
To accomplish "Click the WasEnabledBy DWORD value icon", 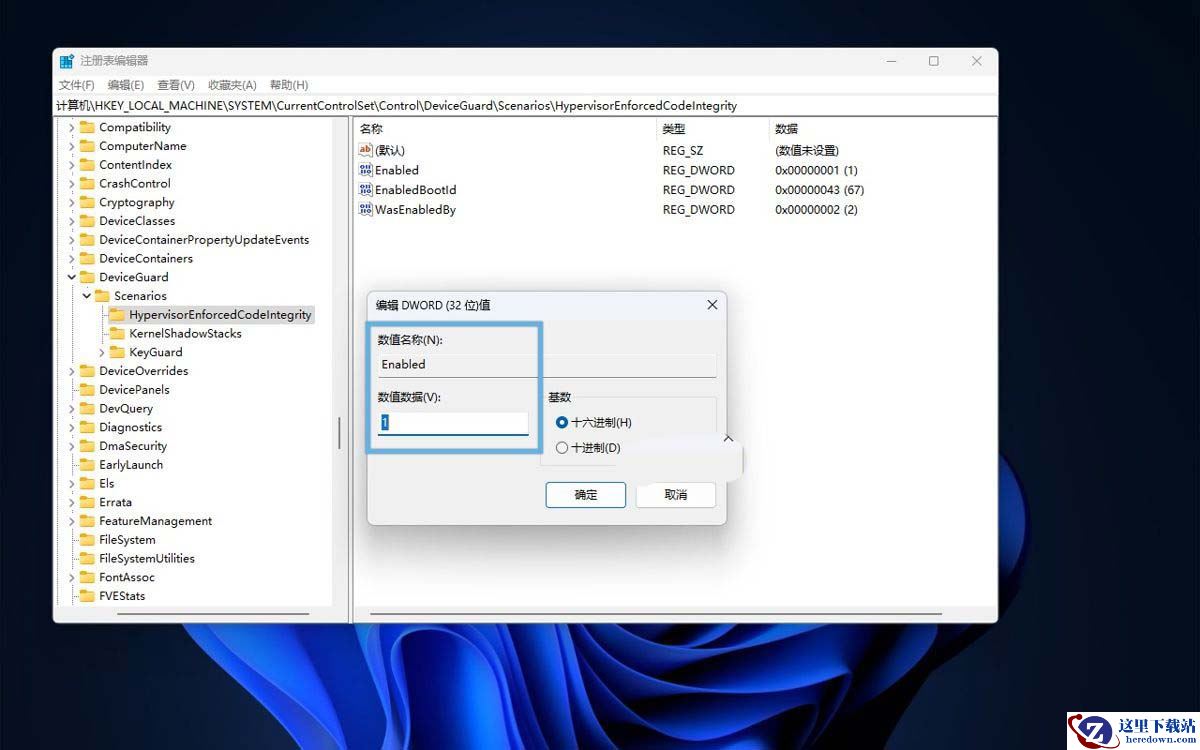I will point(365,210).
